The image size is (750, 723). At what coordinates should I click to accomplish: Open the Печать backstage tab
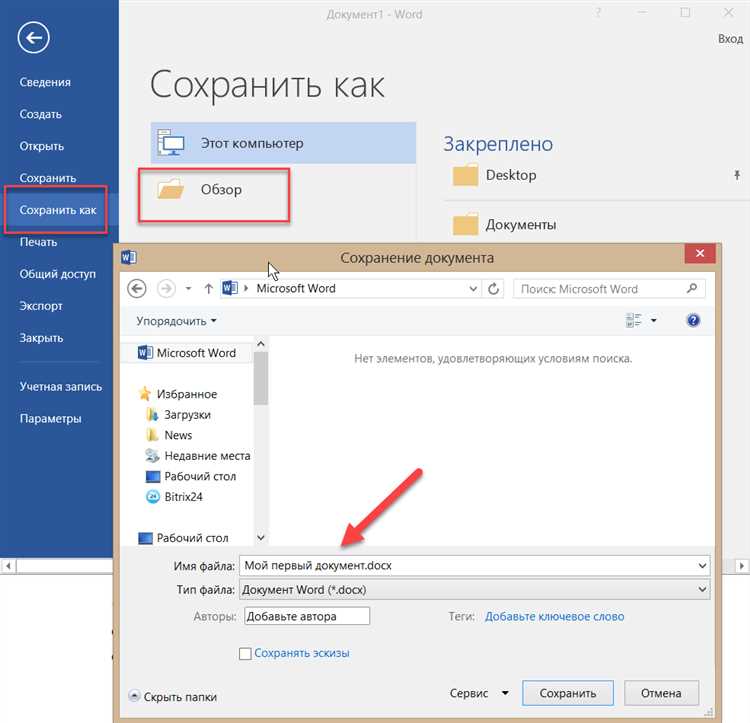[x=38, y=242]
